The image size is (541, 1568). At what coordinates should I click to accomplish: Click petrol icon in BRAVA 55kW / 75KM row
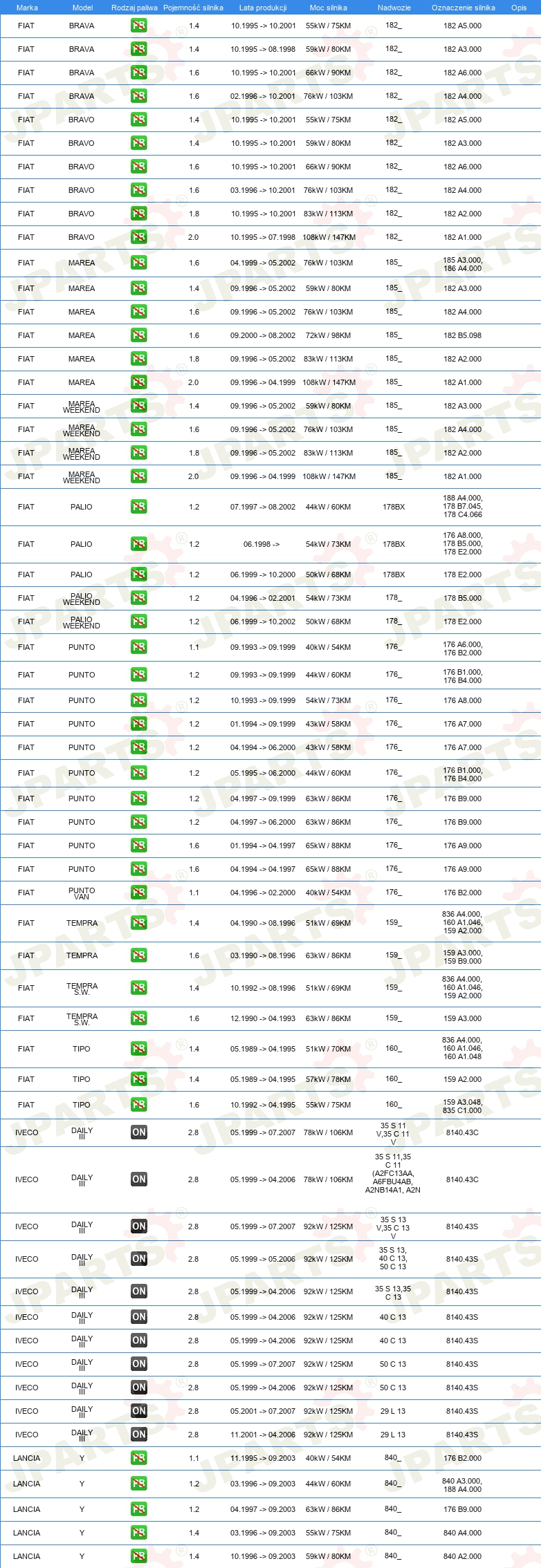(x=138, y=26)
